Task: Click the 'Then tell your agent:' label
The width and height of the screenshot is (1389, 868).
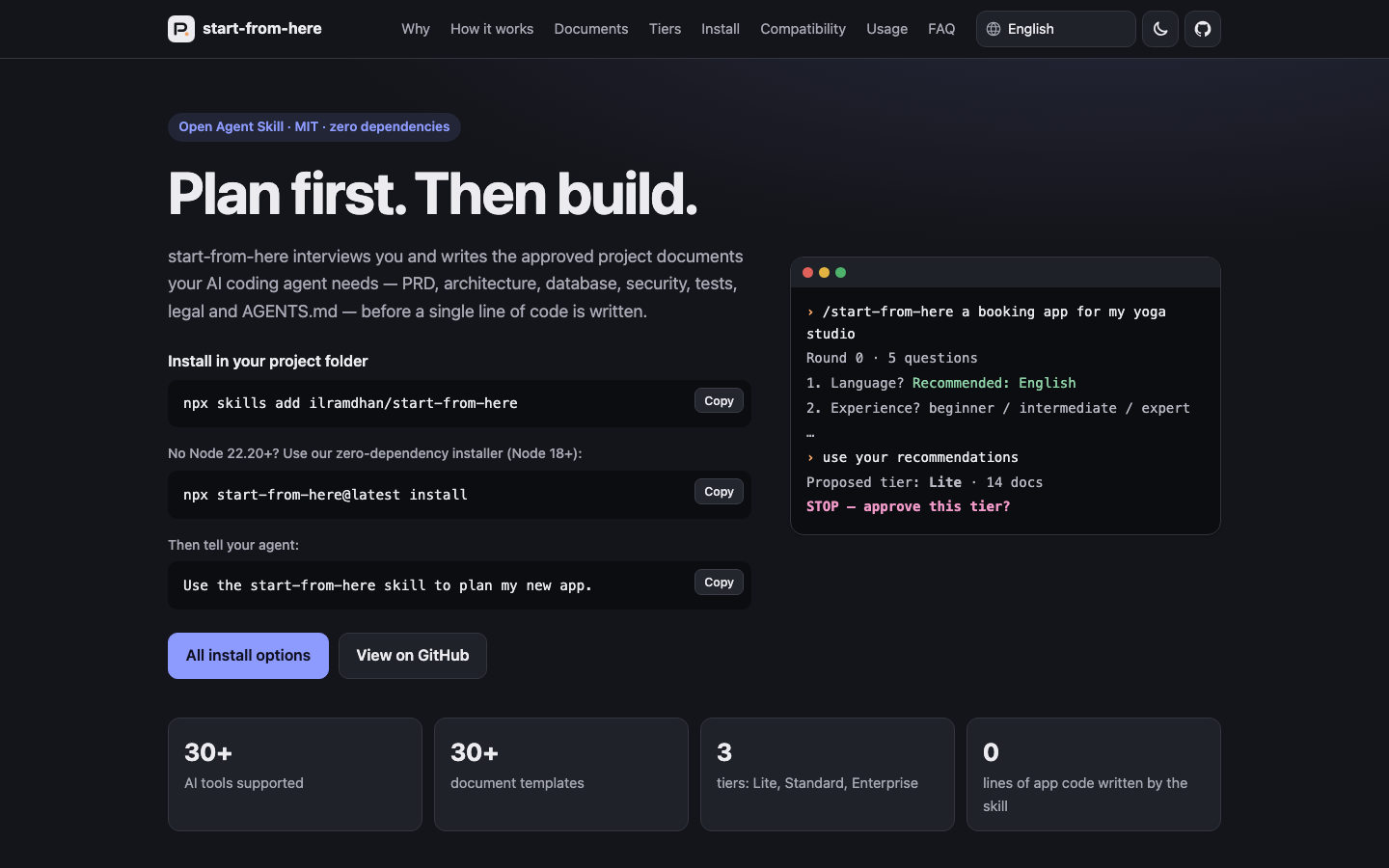Action: pos(233,545)
